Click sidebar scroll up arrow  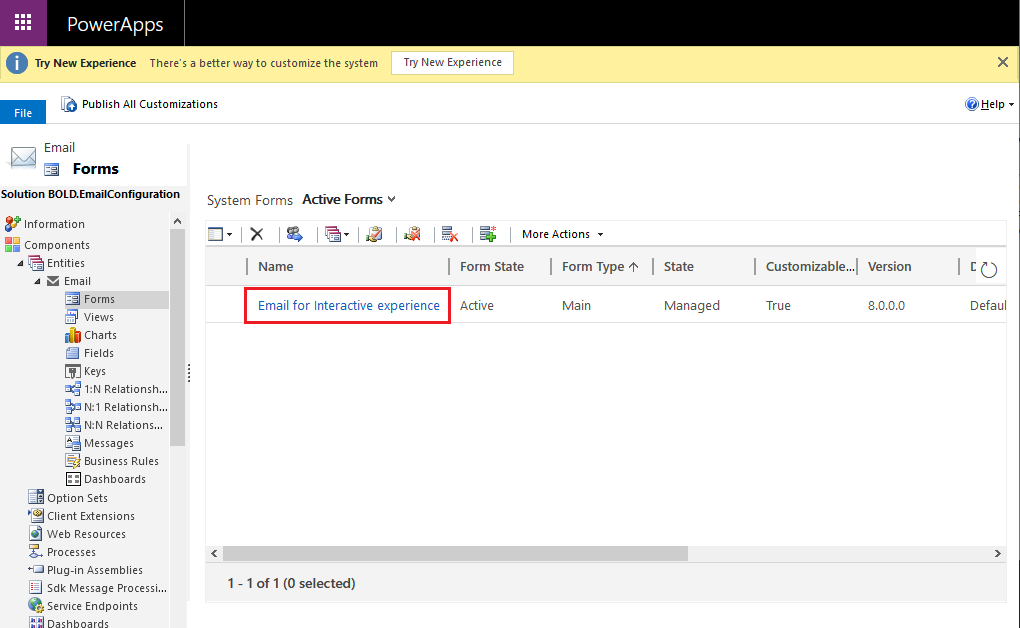click(178, 221)
